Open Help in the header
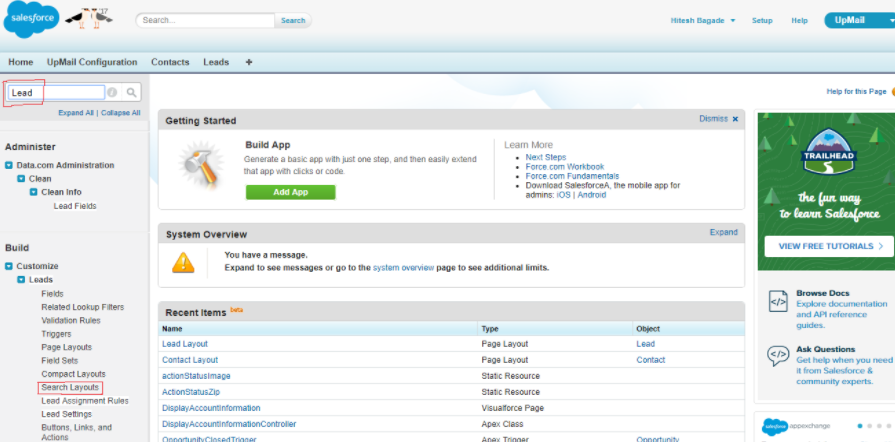 coord(799,21)
